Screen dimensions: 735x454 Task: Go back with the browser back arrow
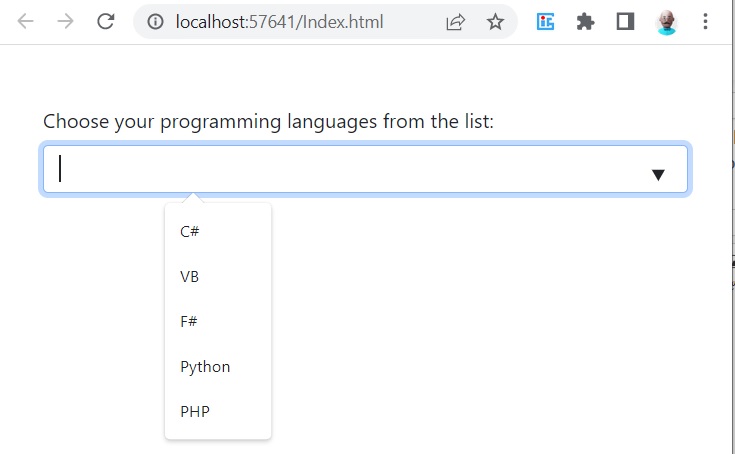coord(25,22)
